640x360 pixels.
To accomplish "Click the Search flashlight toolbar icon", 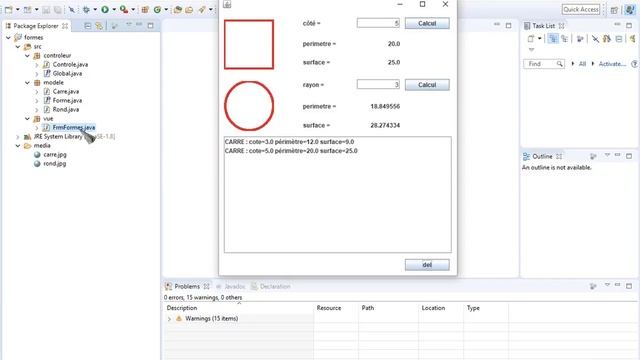I will pos(202,9).
